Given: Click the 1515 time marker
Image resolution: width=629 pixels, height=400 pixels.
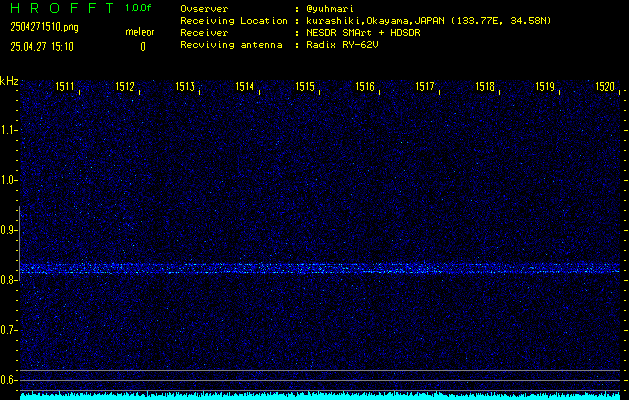Looking at the screenshot, I should pos(305,87).
